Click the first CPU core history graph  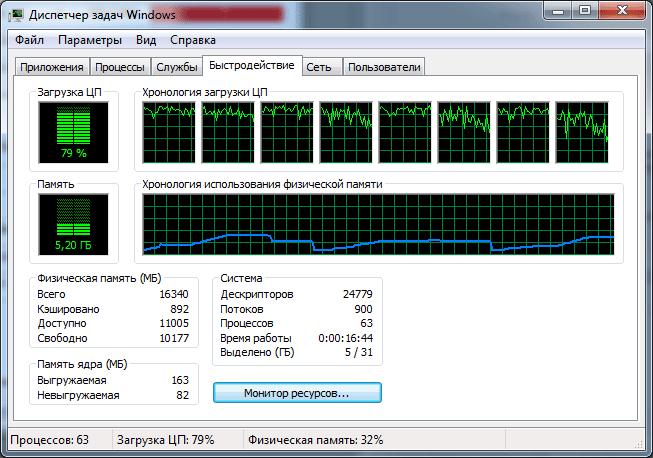coord(169,132)
